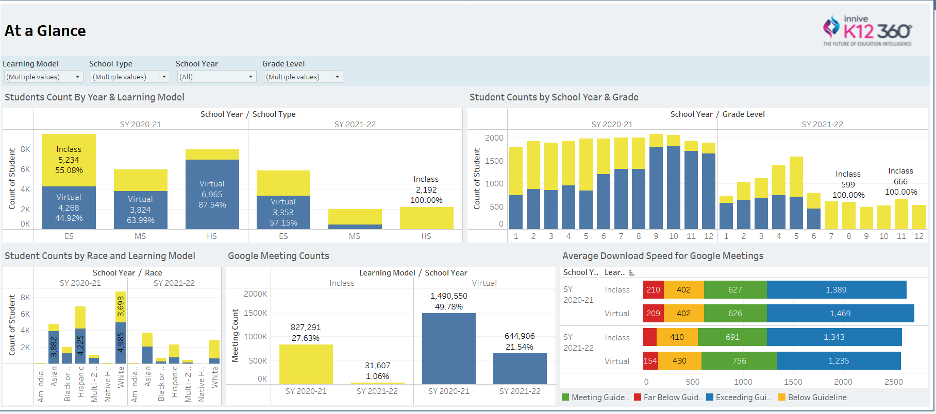This screenshot has height=414, width=936.
Task: Select the 756 Meeting Guideline bar segment
Action: (739, 360)
